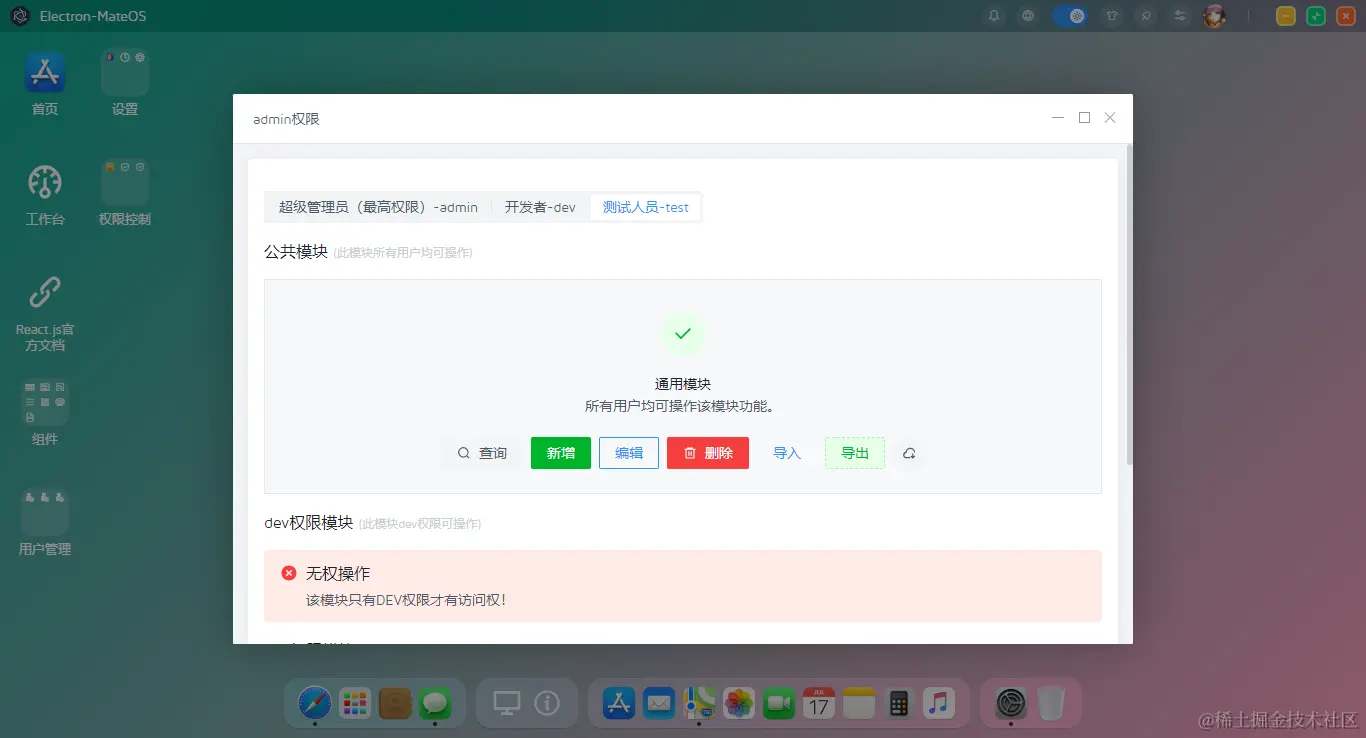
Task: Click the 新增 button
Action: tap(560, 452)
